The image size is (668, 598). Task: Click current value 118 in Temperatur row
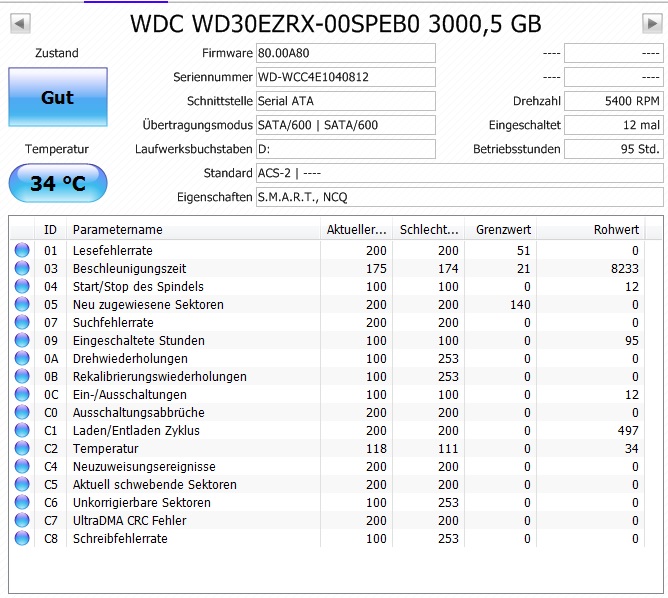[x=376, y=448]
